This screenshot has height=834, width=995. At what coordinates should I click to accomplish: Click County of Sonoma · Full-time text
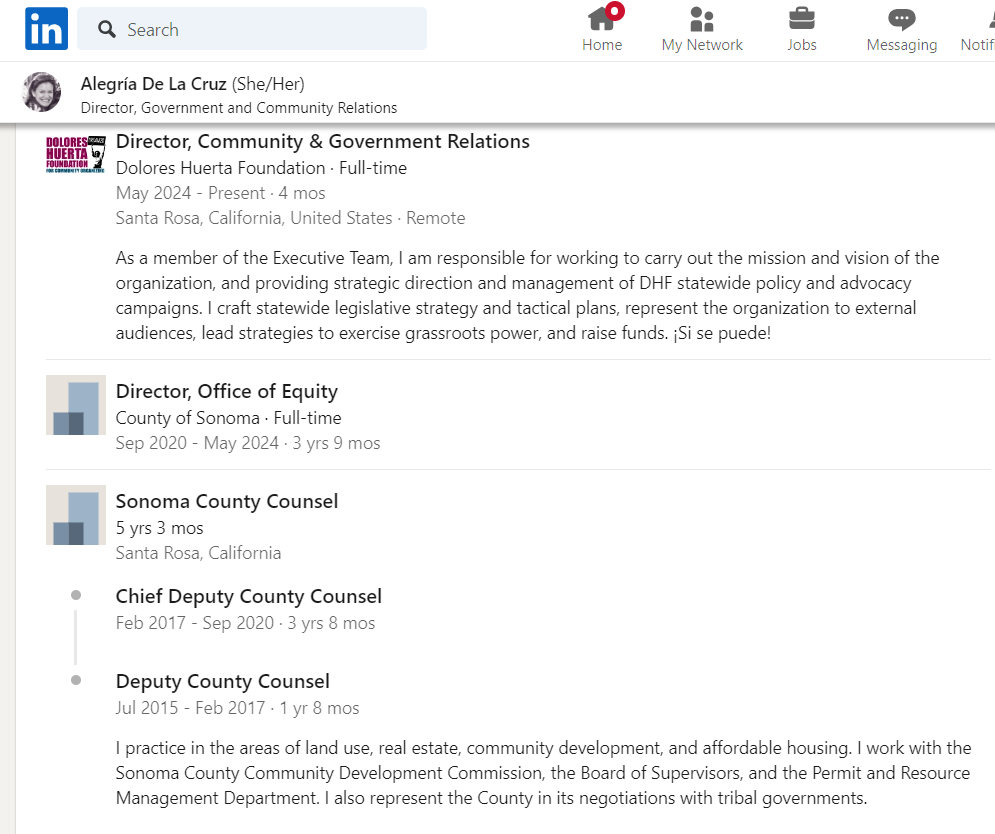pos(228,418)
